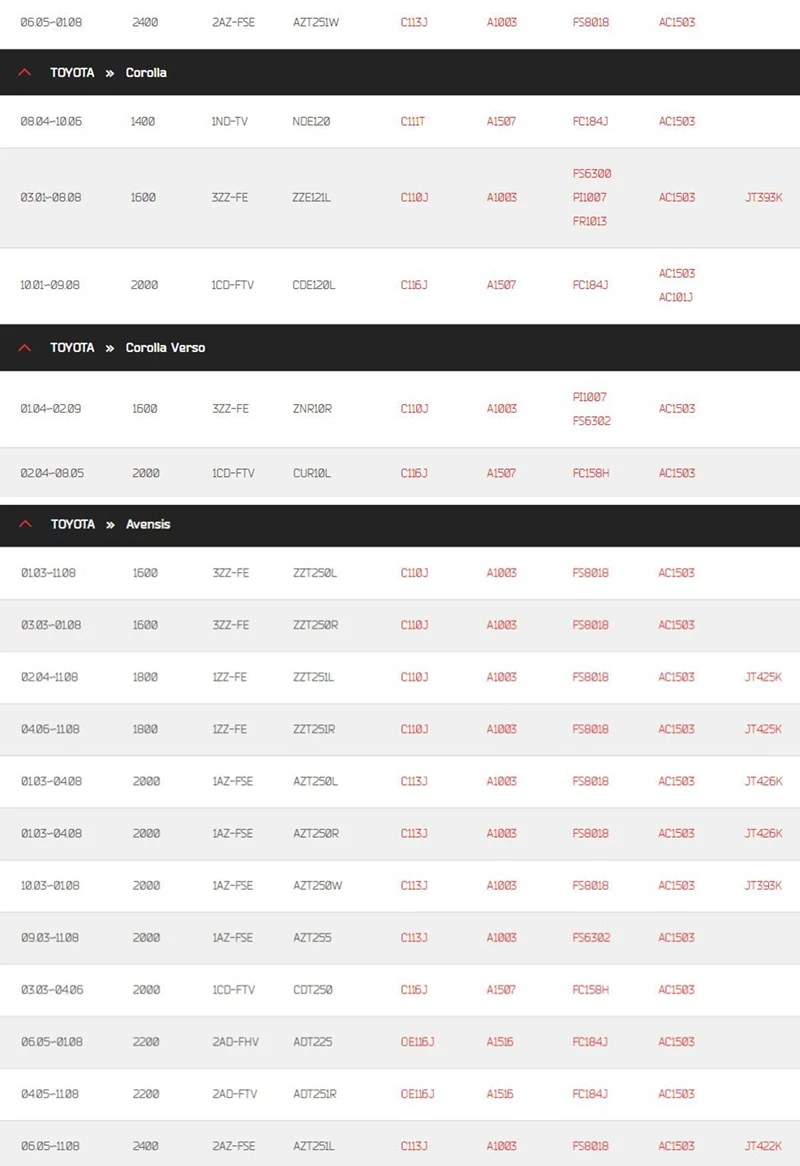Open JT426K link in the AZT250L row
Viewport: 800px width, 1166px height.
[x=764, y=781]
